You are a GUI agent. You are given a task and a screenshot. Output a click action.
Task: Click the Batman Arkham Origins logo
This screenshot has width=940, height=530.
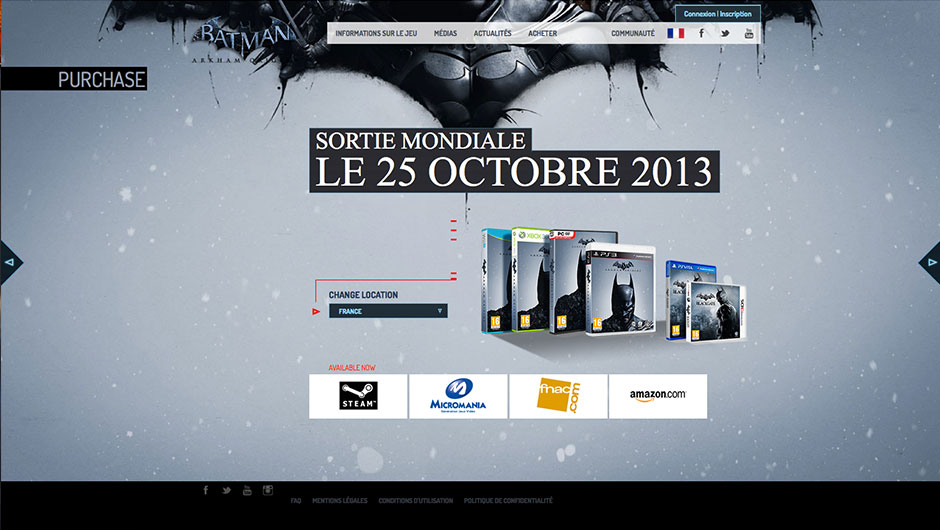pyautogui.click(x=245, y=42)
